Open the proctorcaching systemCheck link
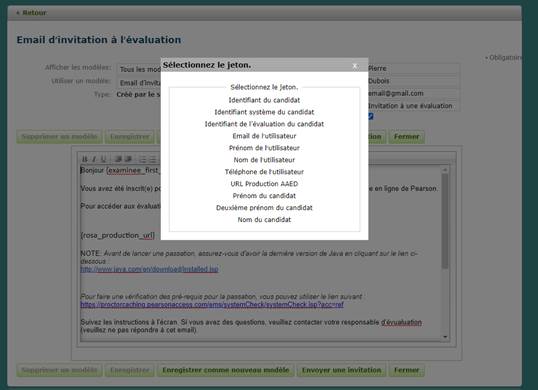This screenshot has width=538, height=390. point(212,305)
